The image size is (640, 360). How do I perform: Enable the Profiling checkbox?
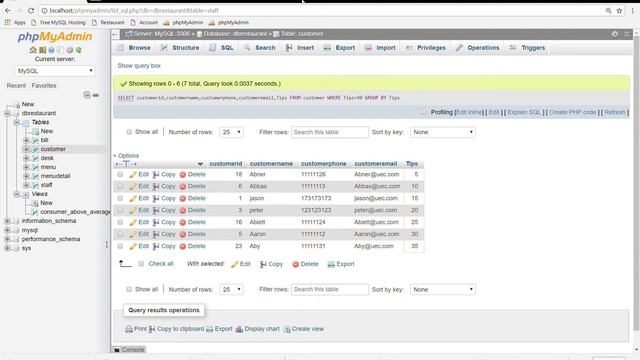(x=423, y=112)
